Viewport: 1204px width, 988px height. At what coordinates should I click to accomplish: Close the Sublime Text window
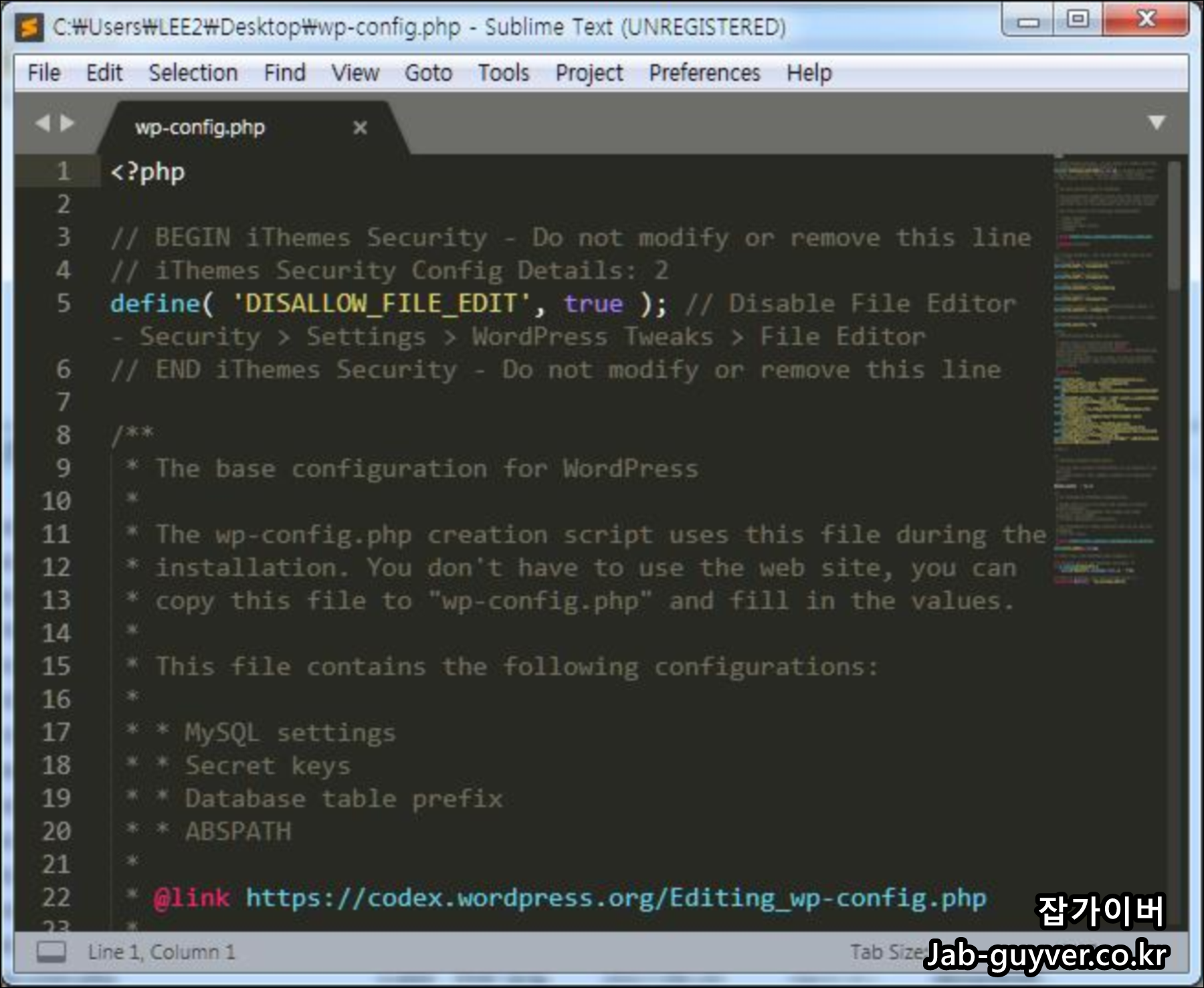(x=1146, y=19)
